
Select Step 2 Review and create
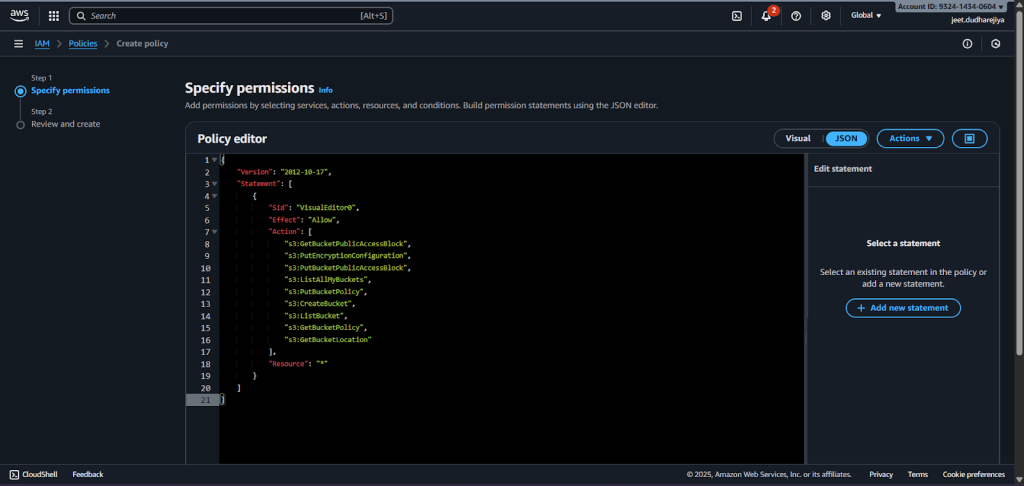(x=66, y=124)
